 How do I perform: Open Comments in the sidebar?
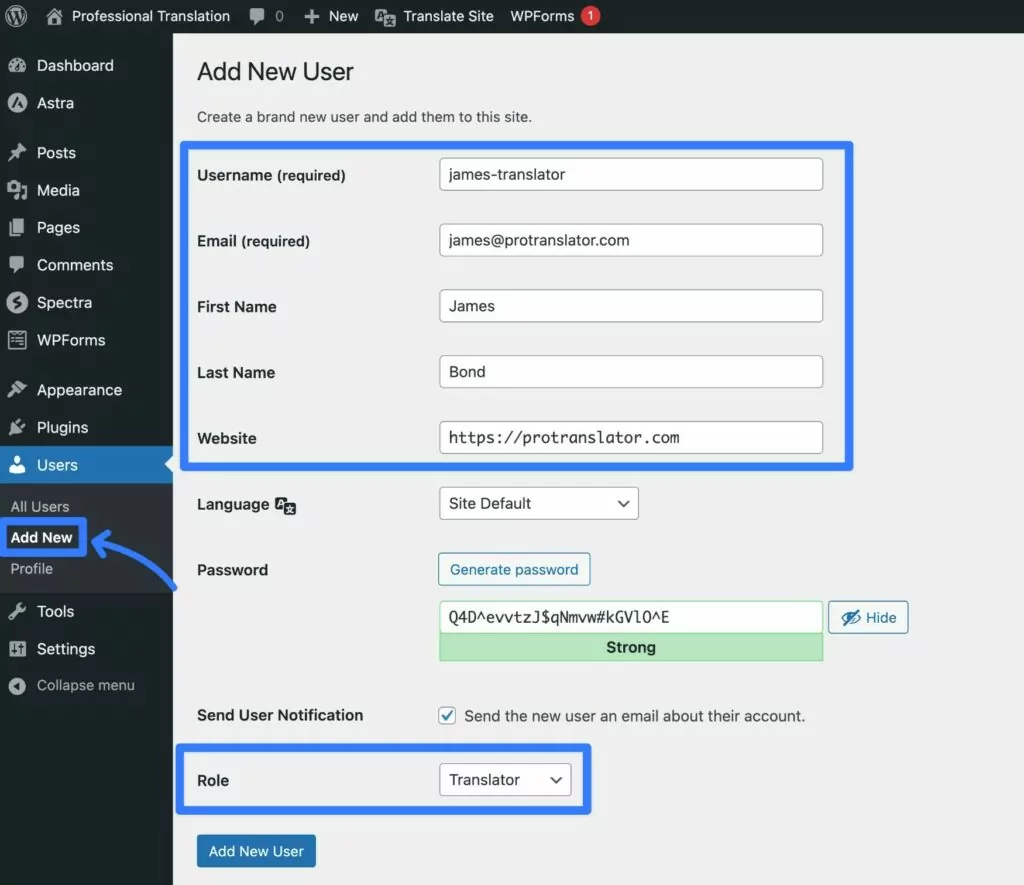(x=75, y=265)
